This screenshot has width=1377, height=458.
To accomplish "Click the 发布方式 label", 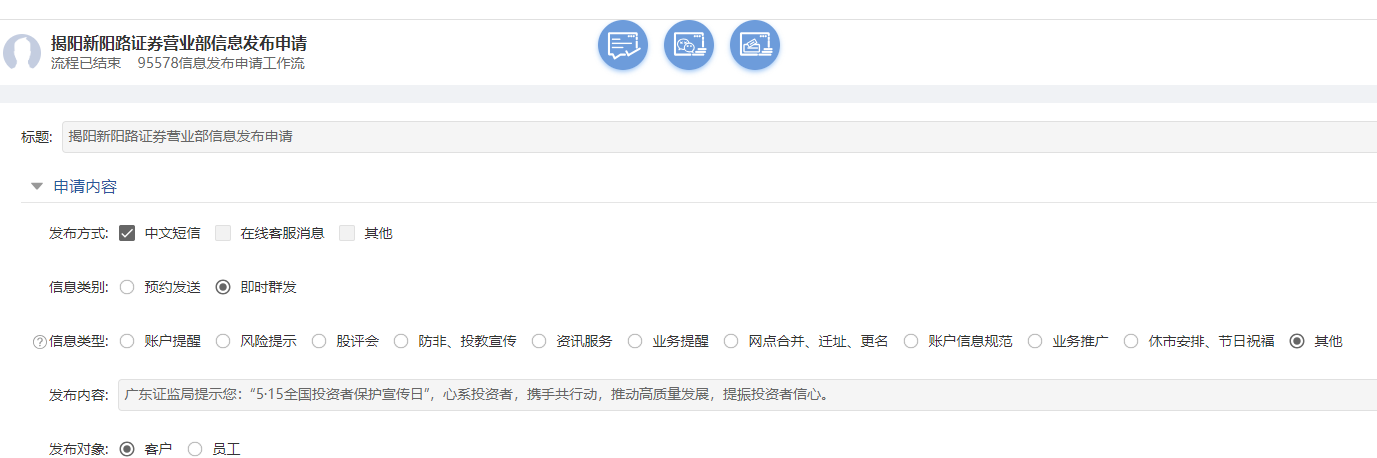I will [78, 233].
